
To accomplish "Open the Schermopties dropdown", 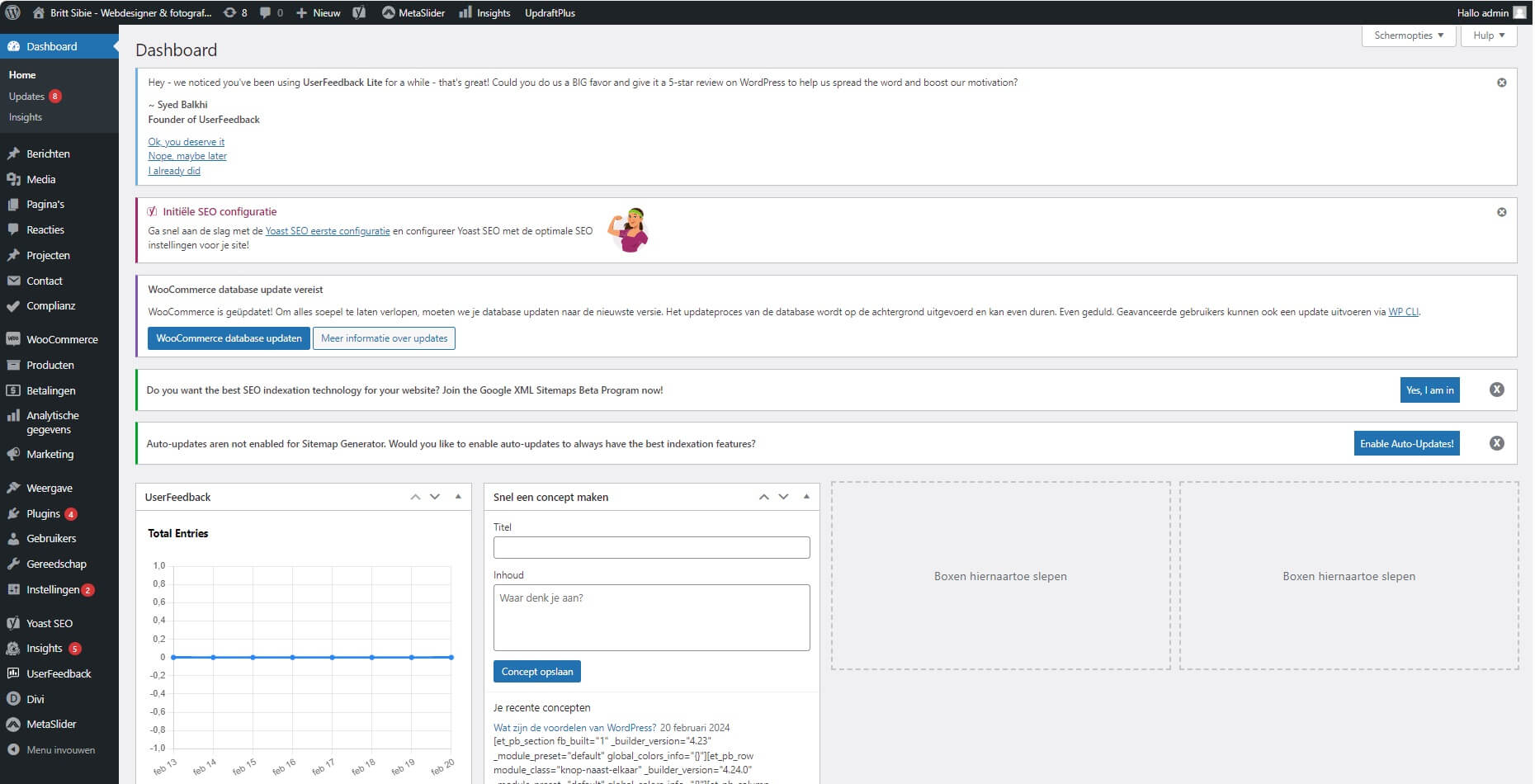I will tap(1407, 35).
